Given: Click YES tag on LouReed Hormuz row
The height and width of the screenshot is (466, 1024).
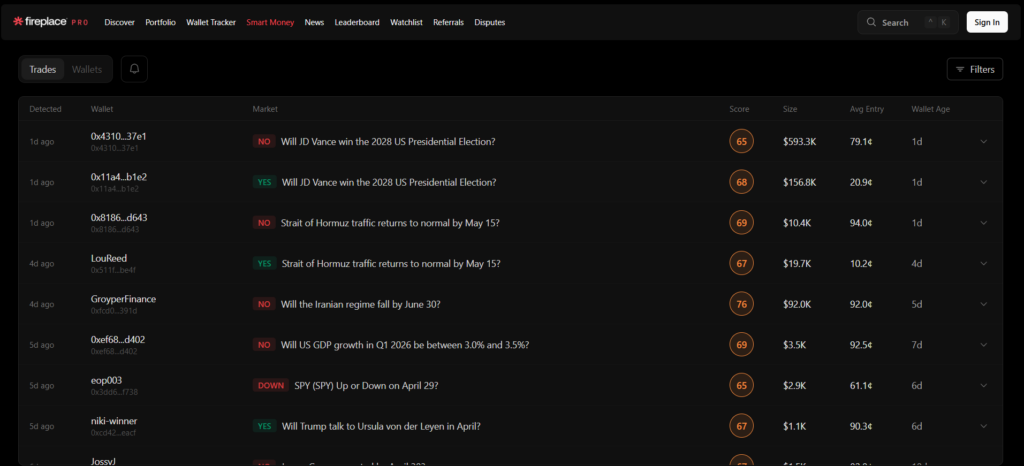Looking at the screenshot, I should [264, 264].
